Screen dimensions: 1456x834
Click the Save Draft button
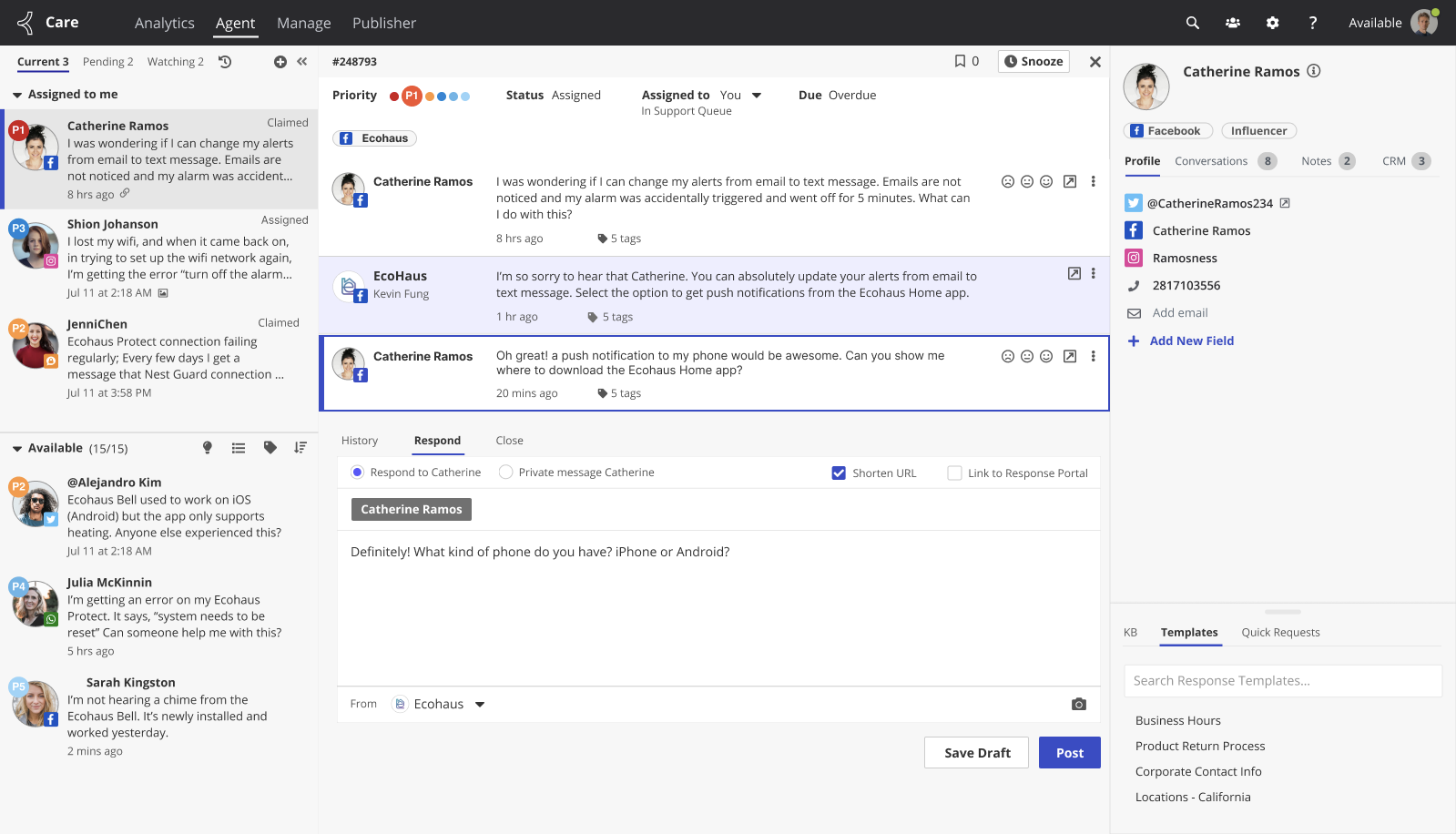(976, 753)
